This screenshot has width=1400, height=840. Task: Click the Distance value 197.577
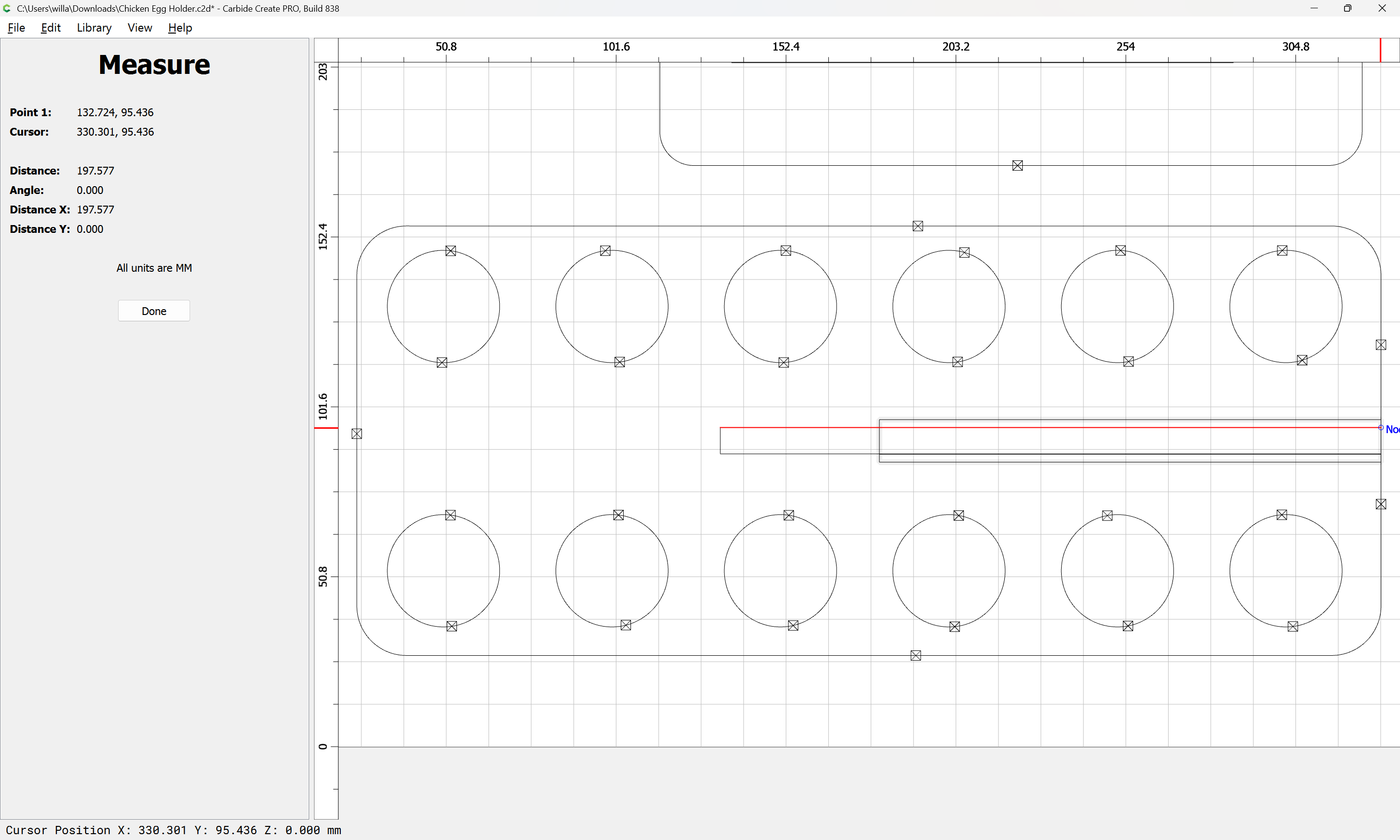tap(95, 170)
